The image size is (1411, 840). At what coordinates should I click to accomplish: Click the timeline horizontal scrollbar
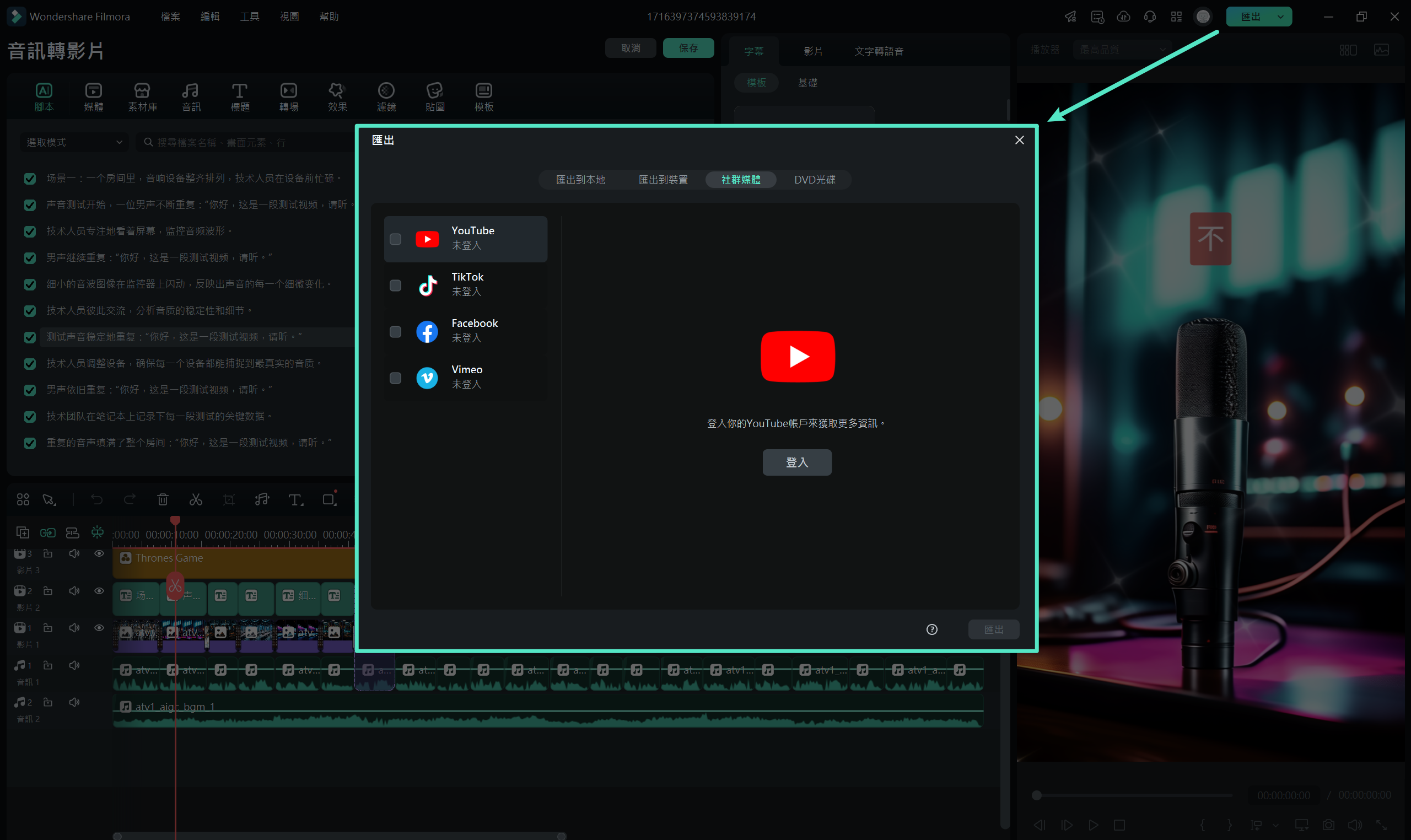(340, 836)
